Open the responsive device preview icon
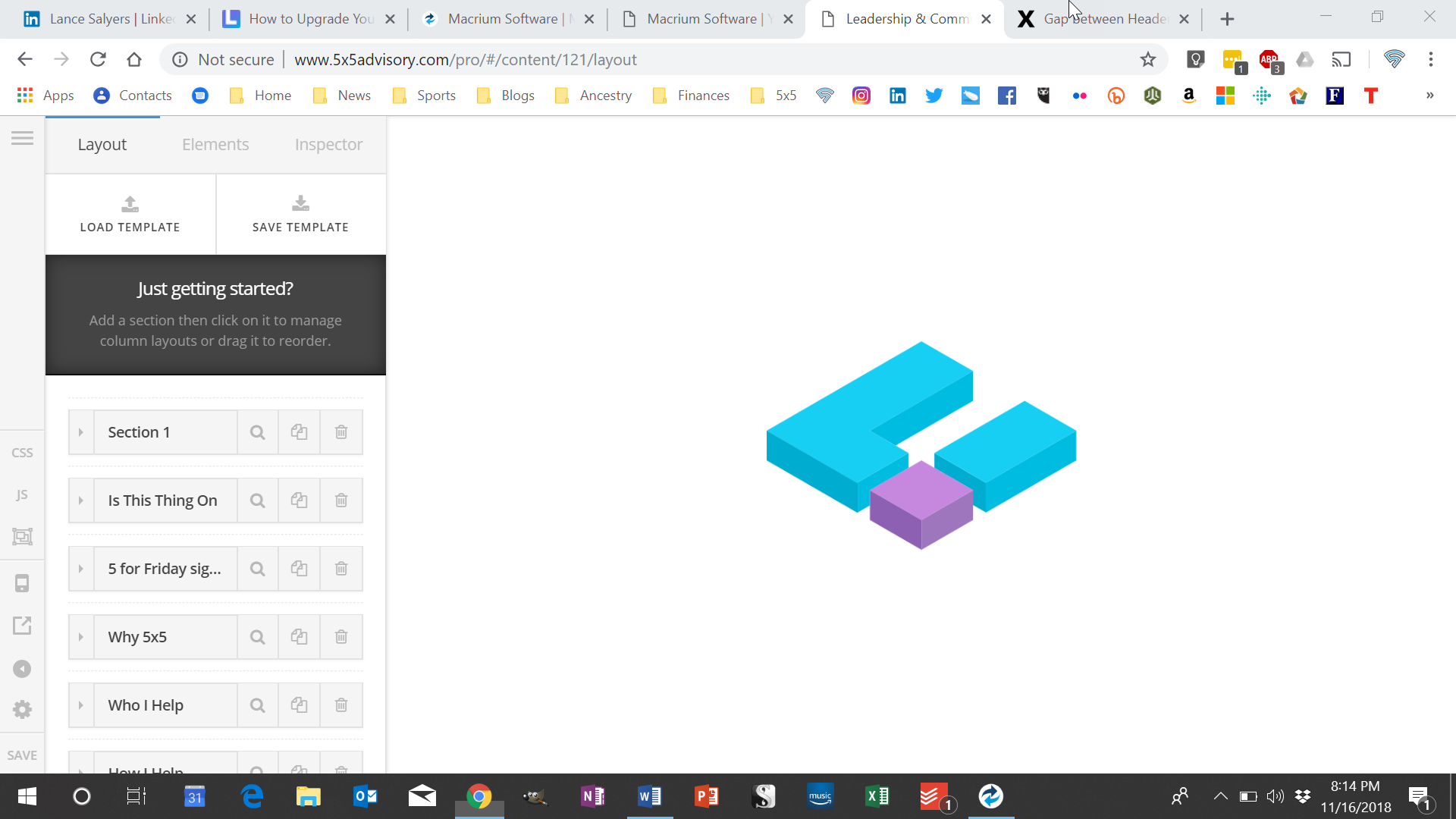Image resolution: width=1456 pixels, height=819 pixels. coord(22,583)
